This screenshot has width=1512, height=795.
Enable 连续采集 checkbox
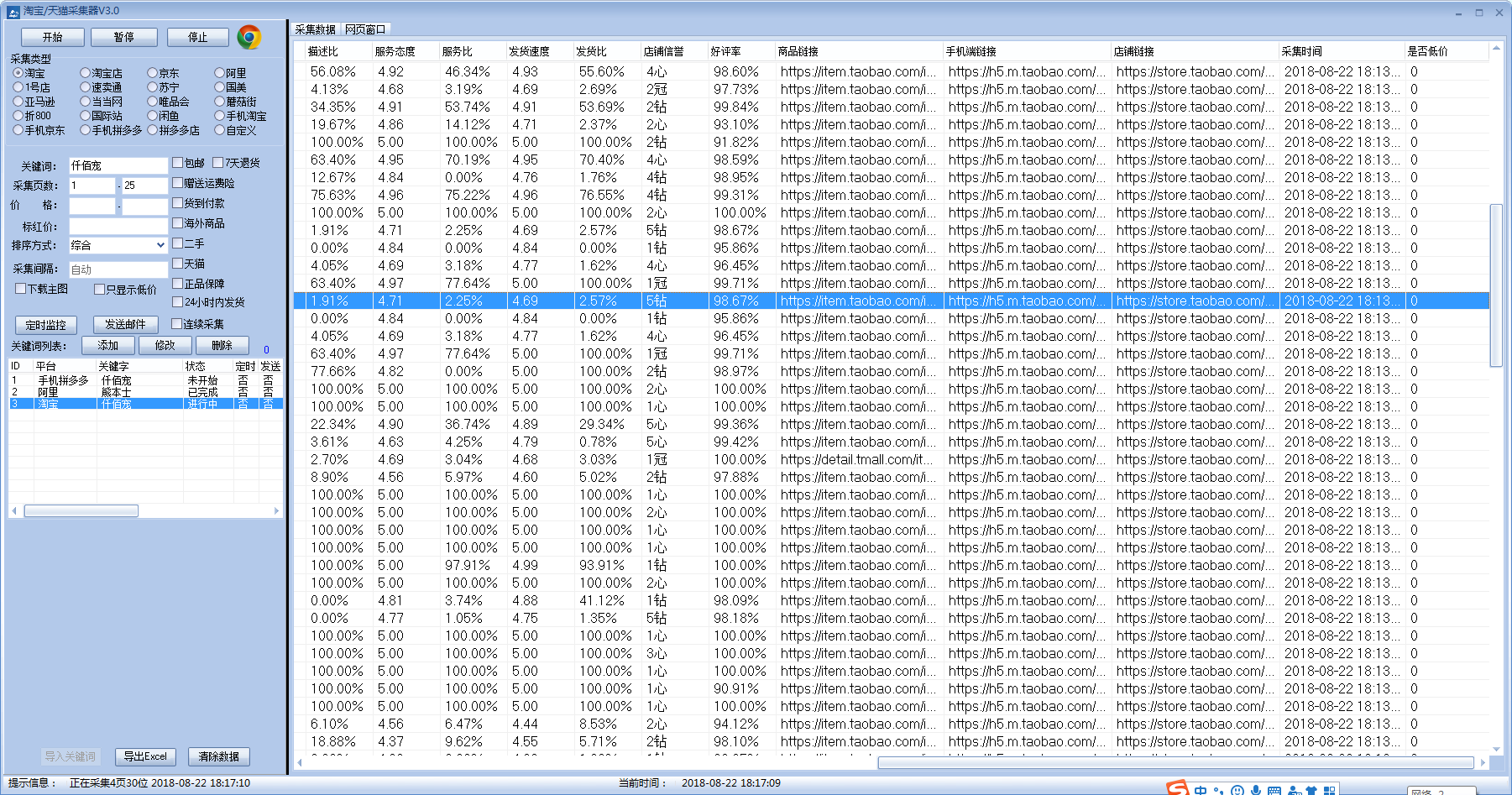point(198,324)
